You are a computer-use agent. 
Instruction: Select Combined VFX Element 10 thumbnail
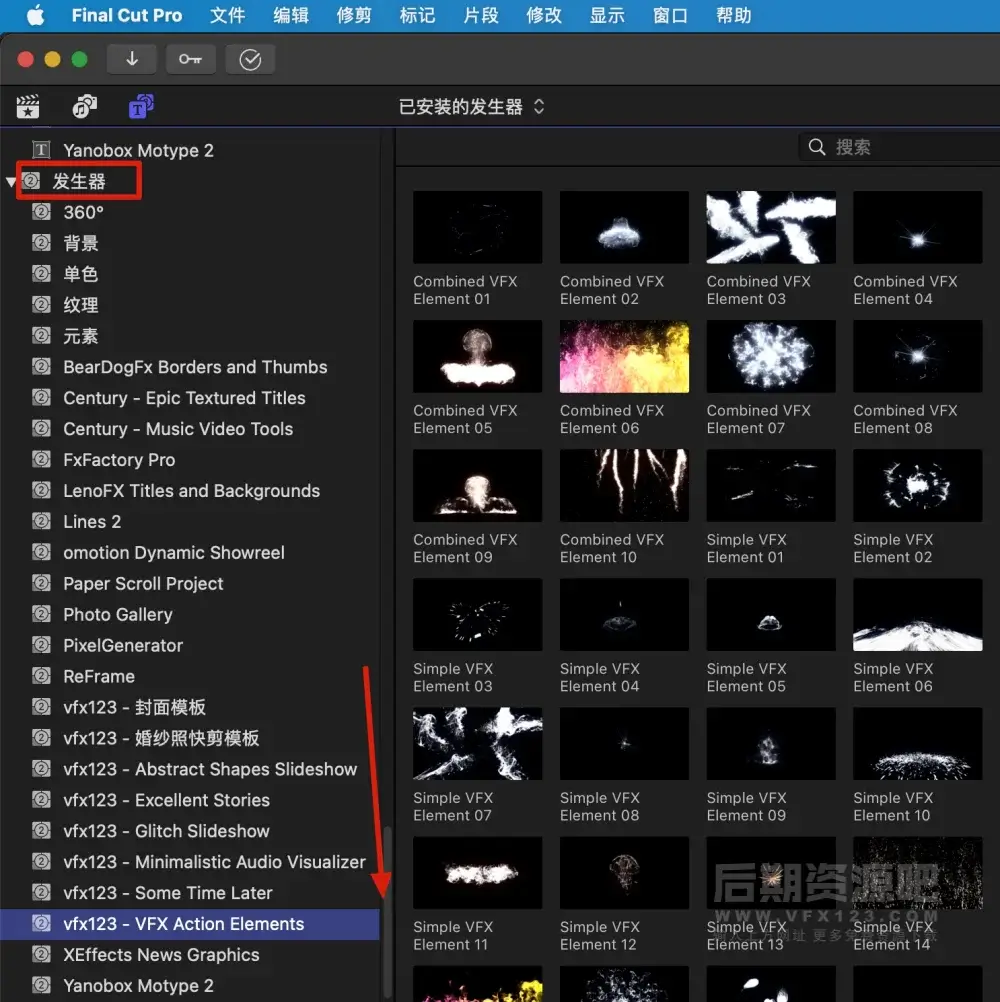coord(624,485)
